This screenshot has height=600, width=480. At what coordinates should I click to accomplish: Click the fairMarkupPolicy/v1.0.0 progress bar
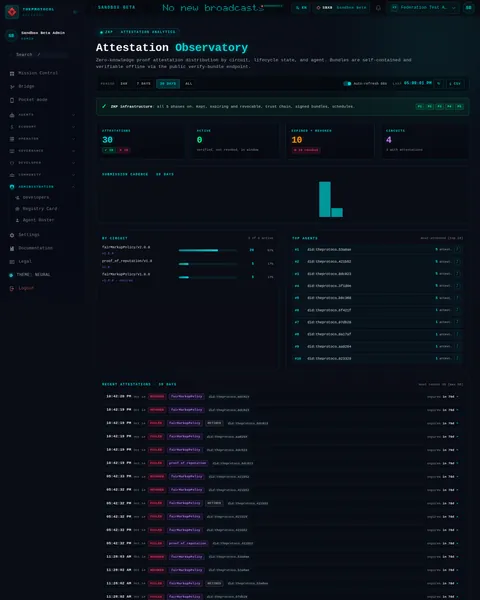208,277
